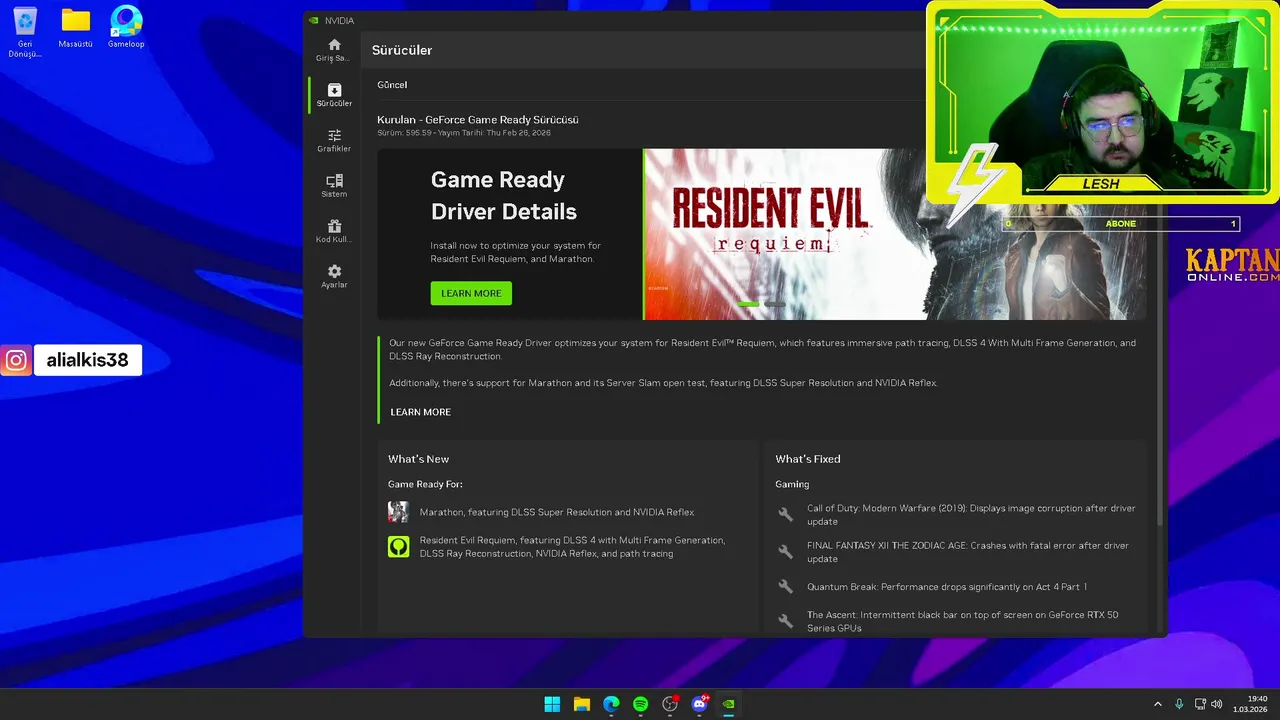The height and width of the screenshot is (720, 1280).
Task: Open Spotify from the taskbar
Action: pos(640,704)
